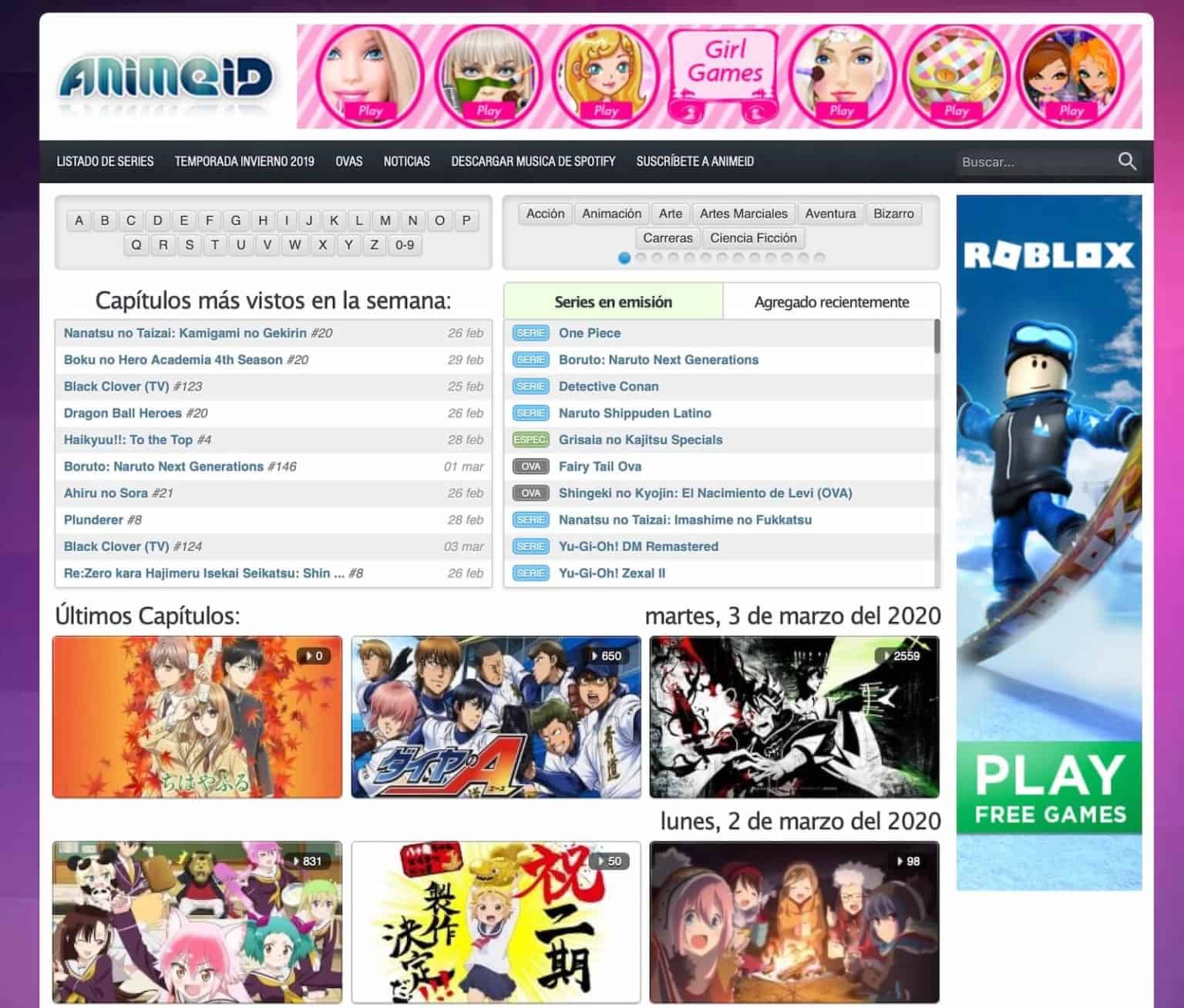The height and width of the screenshot is (1008, 1184).
Task: Open Haikyuu!!: To the Top #4
Action: click(x=137, y=440)
